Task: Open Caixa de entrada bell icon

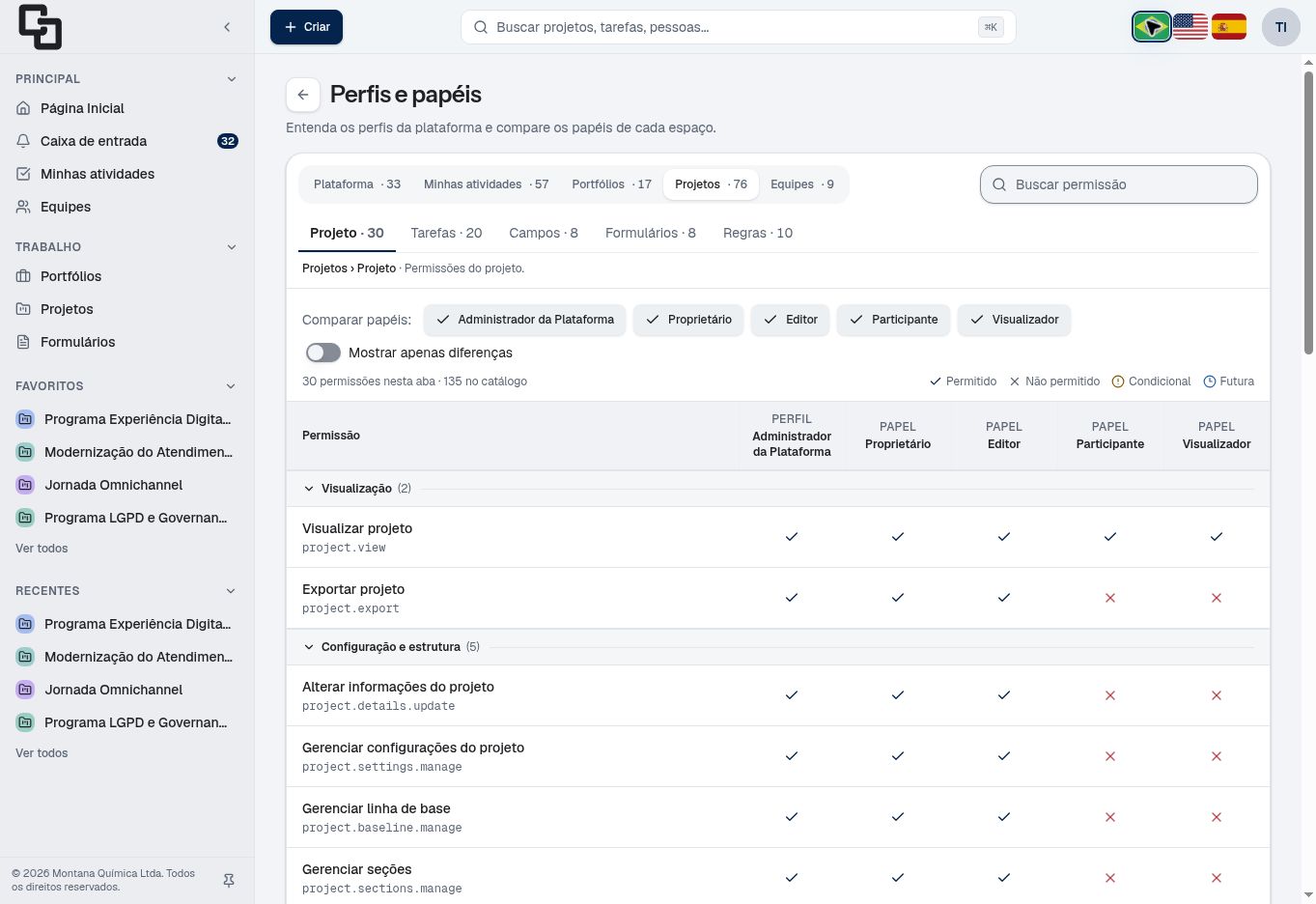Action: (24, 141)
